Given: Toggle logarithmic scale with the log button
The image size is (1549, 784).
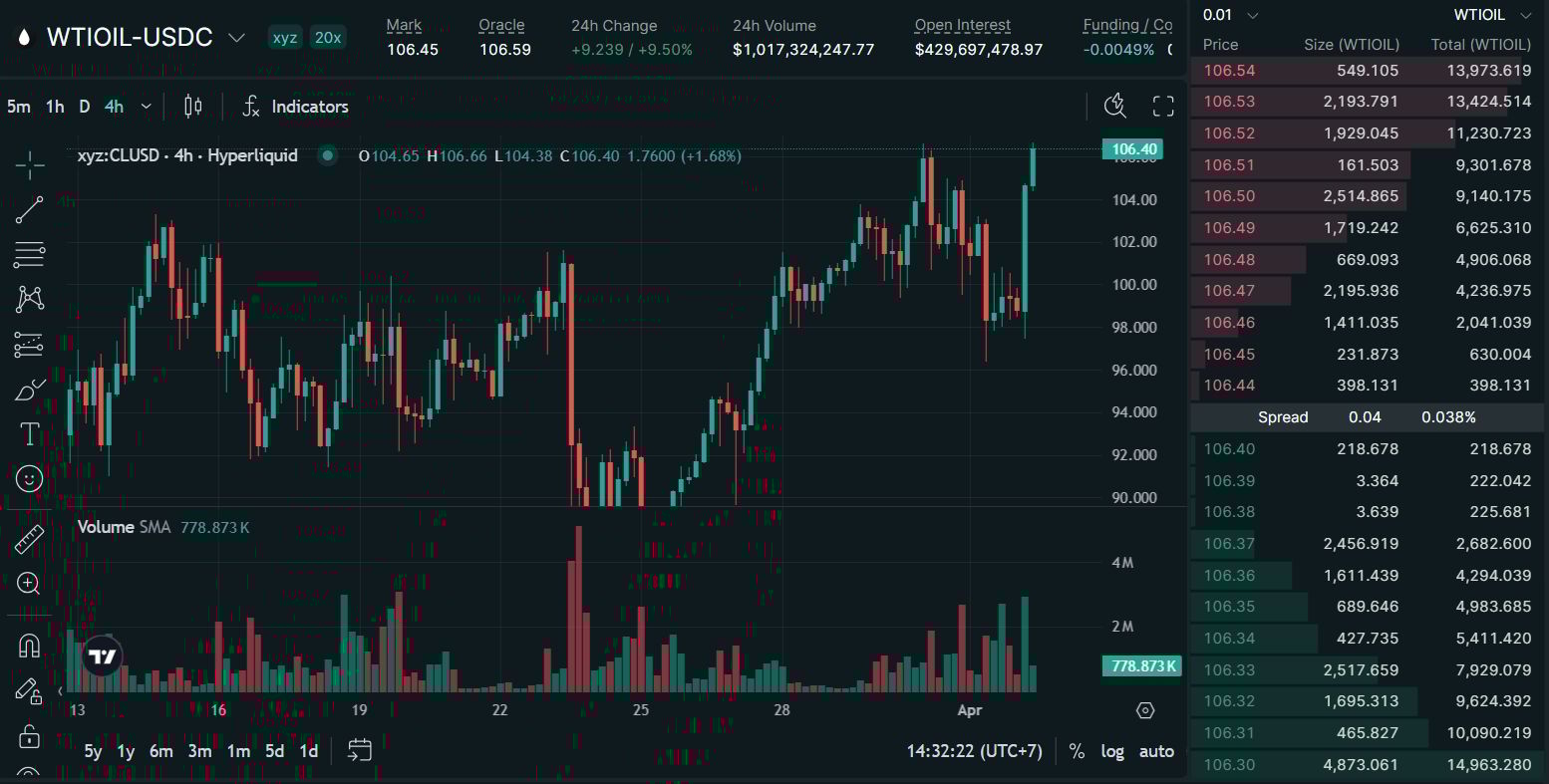Looking at the screenshot, I should point(1111,751).
